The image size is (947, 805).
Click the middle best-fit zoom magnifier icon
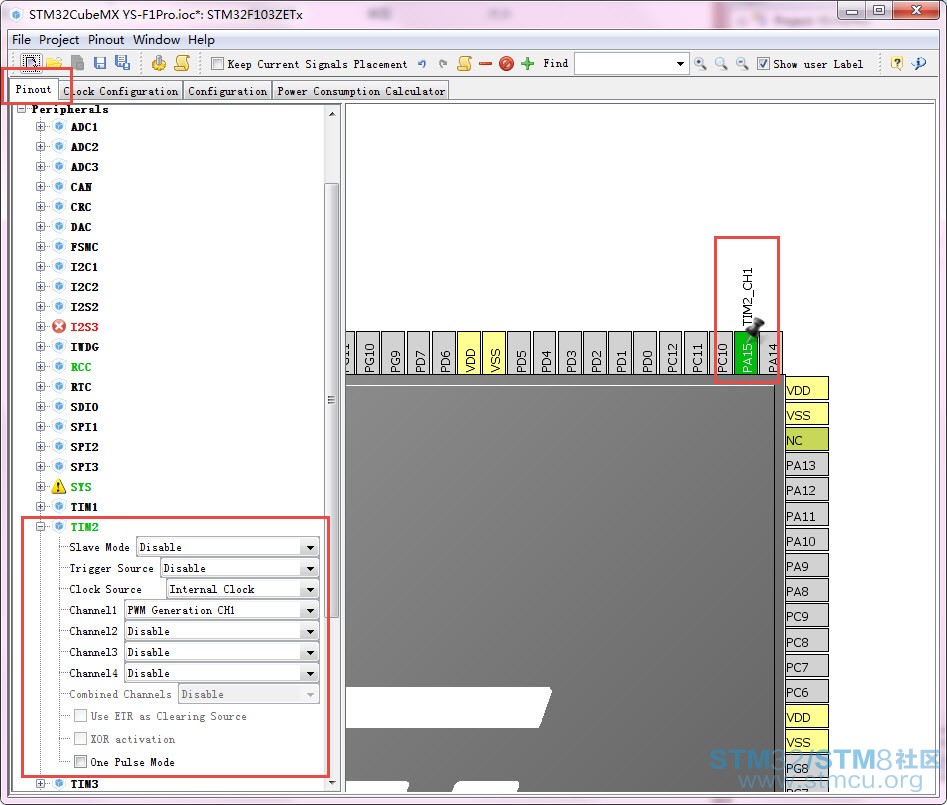point(721,63)
